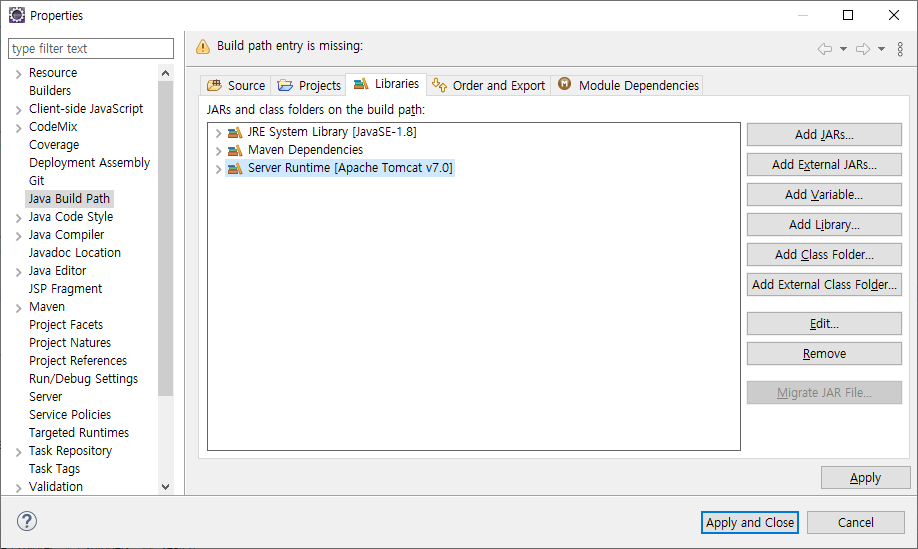The height and width of the screenshot is (549, 918).
Task: Open the Order and Export tab
Action: coord(488,85)
